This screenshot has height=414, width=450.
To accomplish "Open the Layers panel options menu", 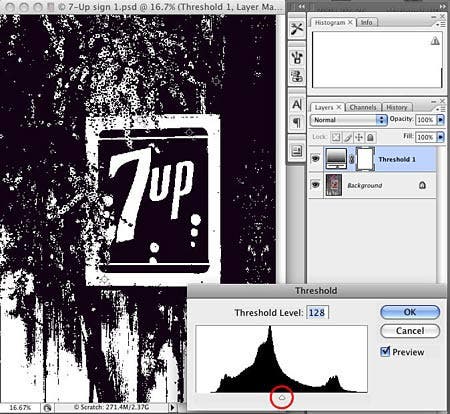I will (x=440, y=109).
